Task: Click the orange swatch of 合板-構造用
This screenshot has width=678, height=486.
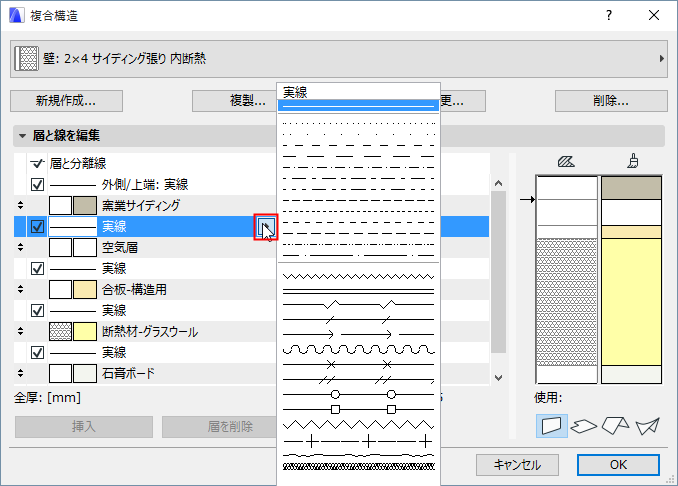Action: [85, 289]
